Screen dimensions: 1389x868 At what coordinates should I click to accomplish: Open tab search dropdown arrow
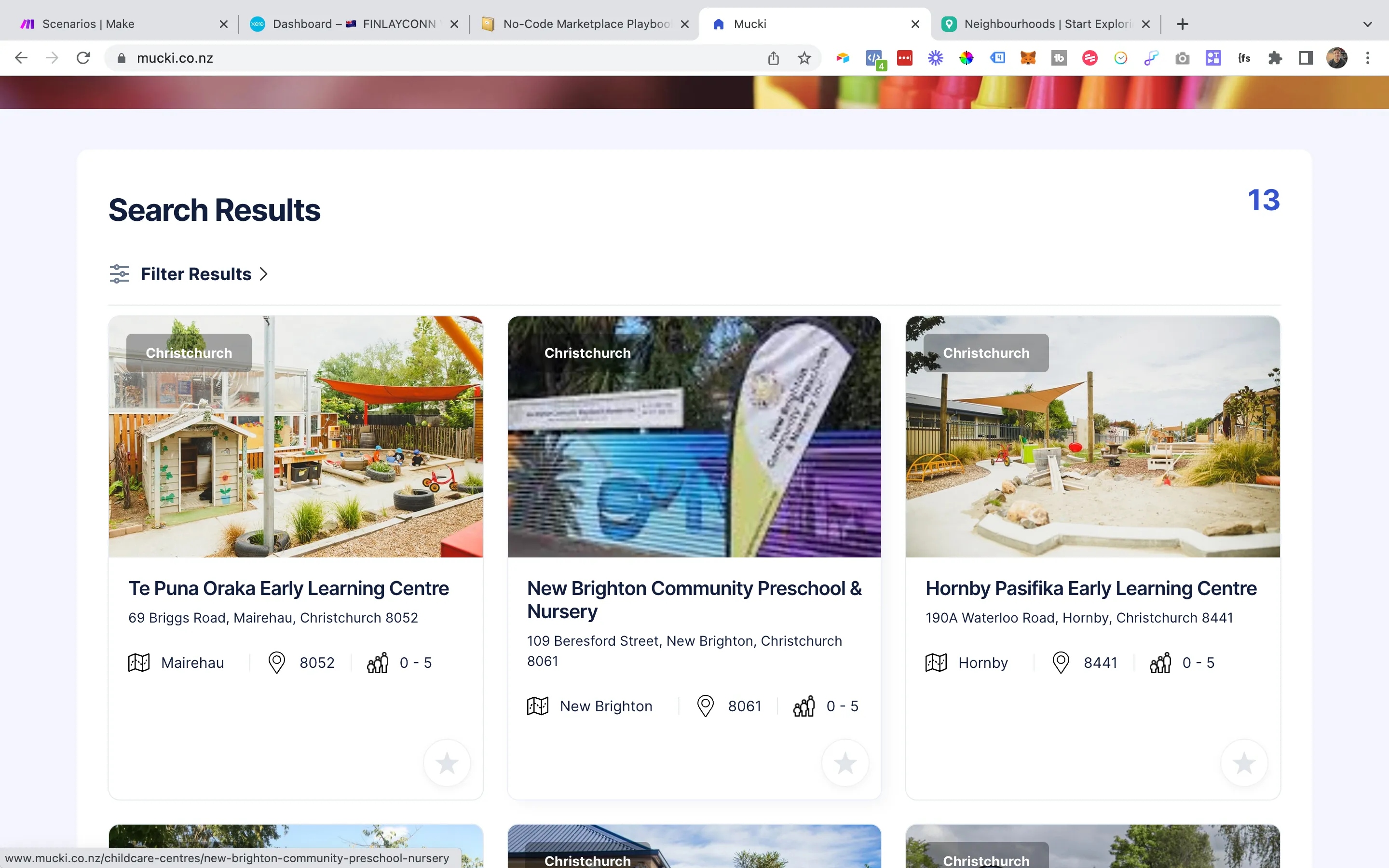coord(1368,24)
